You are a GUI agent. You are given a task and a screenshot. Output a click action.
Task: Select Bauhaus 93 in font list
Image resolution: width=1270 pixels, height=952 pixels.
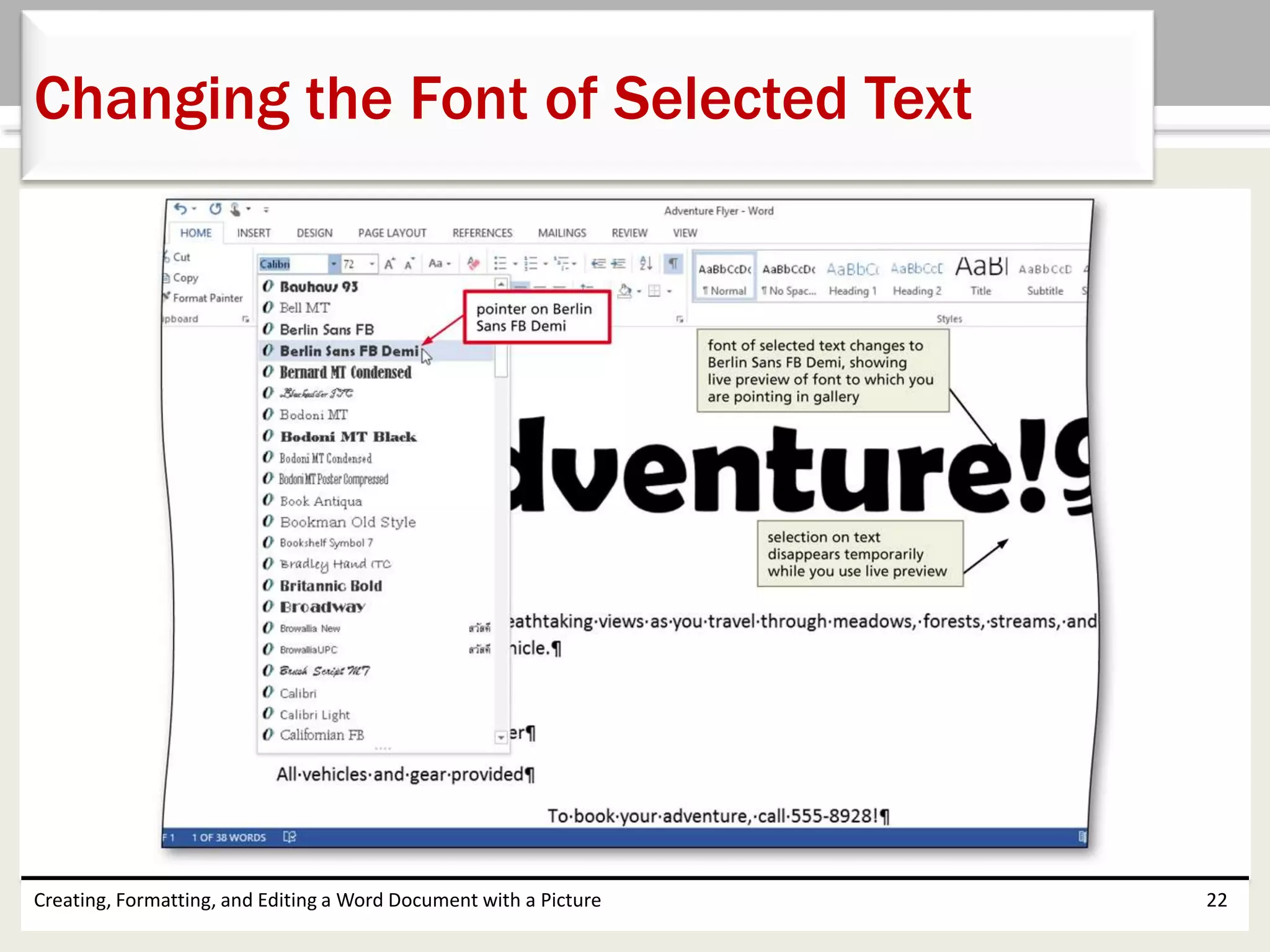(x=376, y=286)
